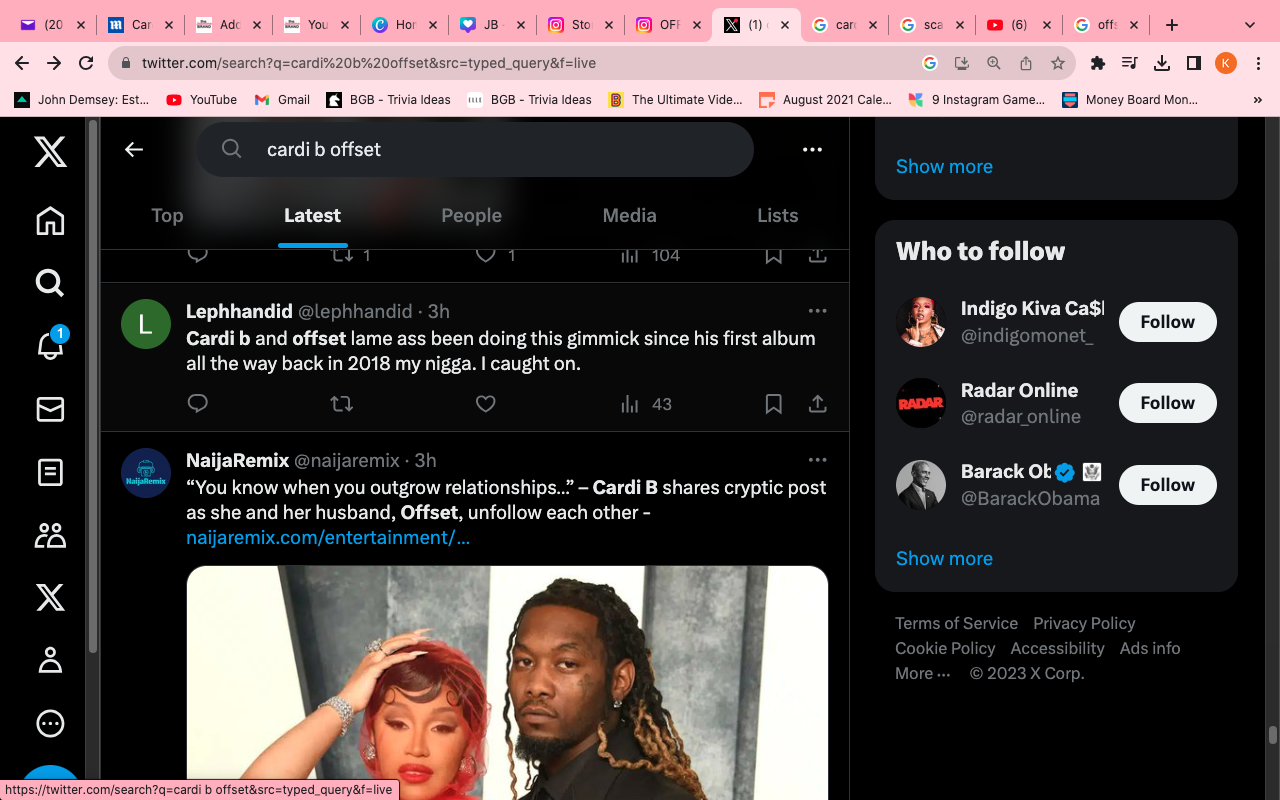Follow Radar Online account
This screenshot has height=800, width=1280.
(x=1168, y=403)
